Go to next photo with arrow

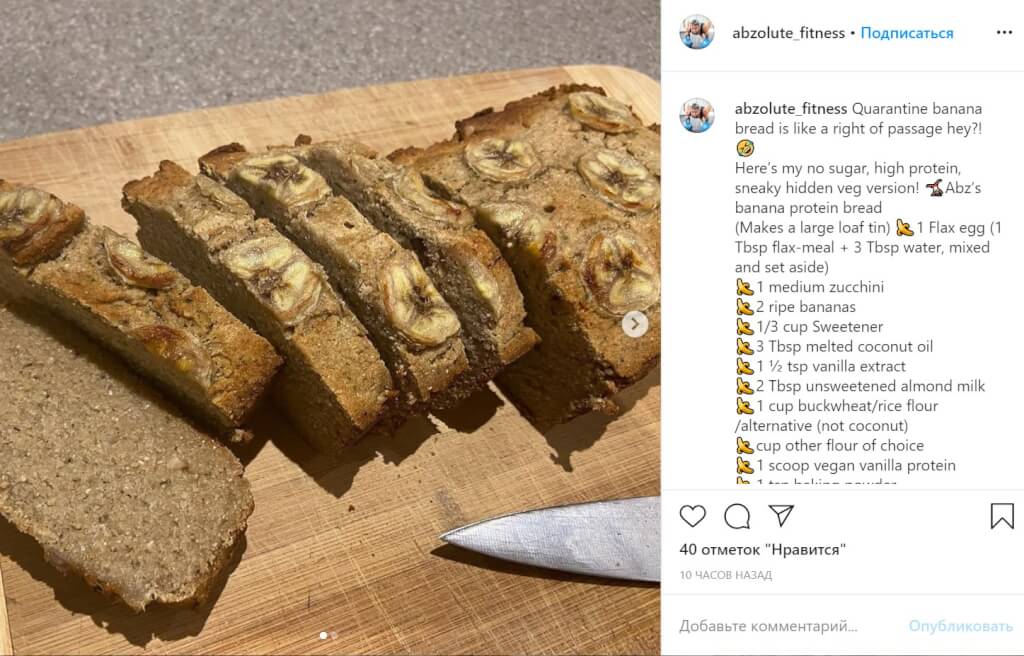click(635, 324)
